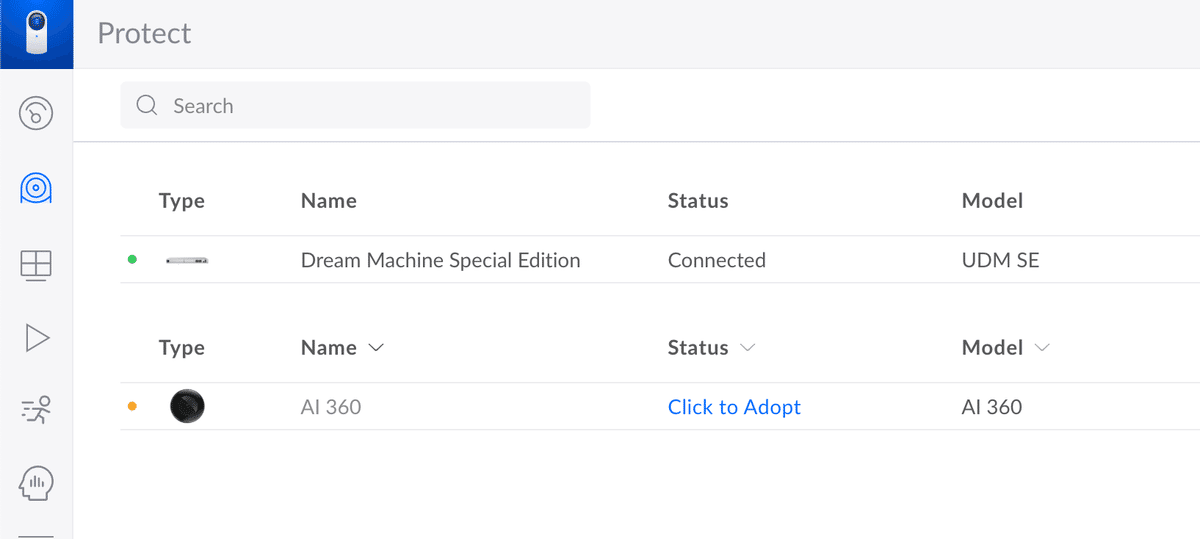Image resolution: width=1200 pixels, height=539 pixels.
Task: Select the Dream Machine Special Edition name
Action: pos(440,260)
